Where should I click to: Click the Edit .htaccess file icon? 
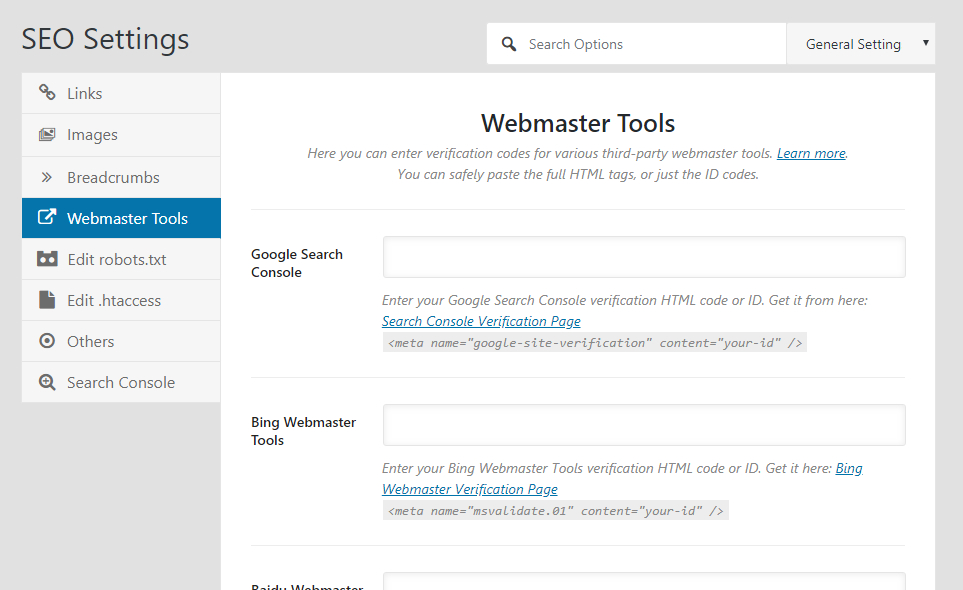47,300
